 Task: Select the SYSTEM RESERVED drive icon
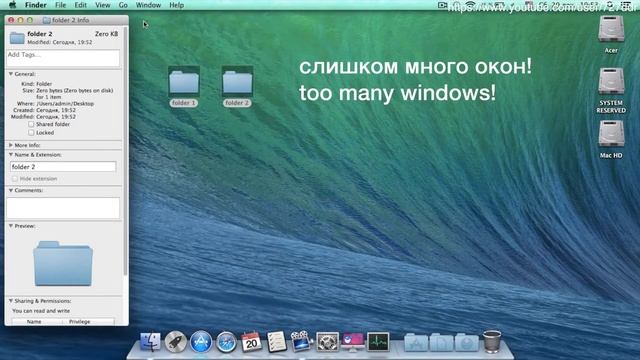tap(611, 82)
